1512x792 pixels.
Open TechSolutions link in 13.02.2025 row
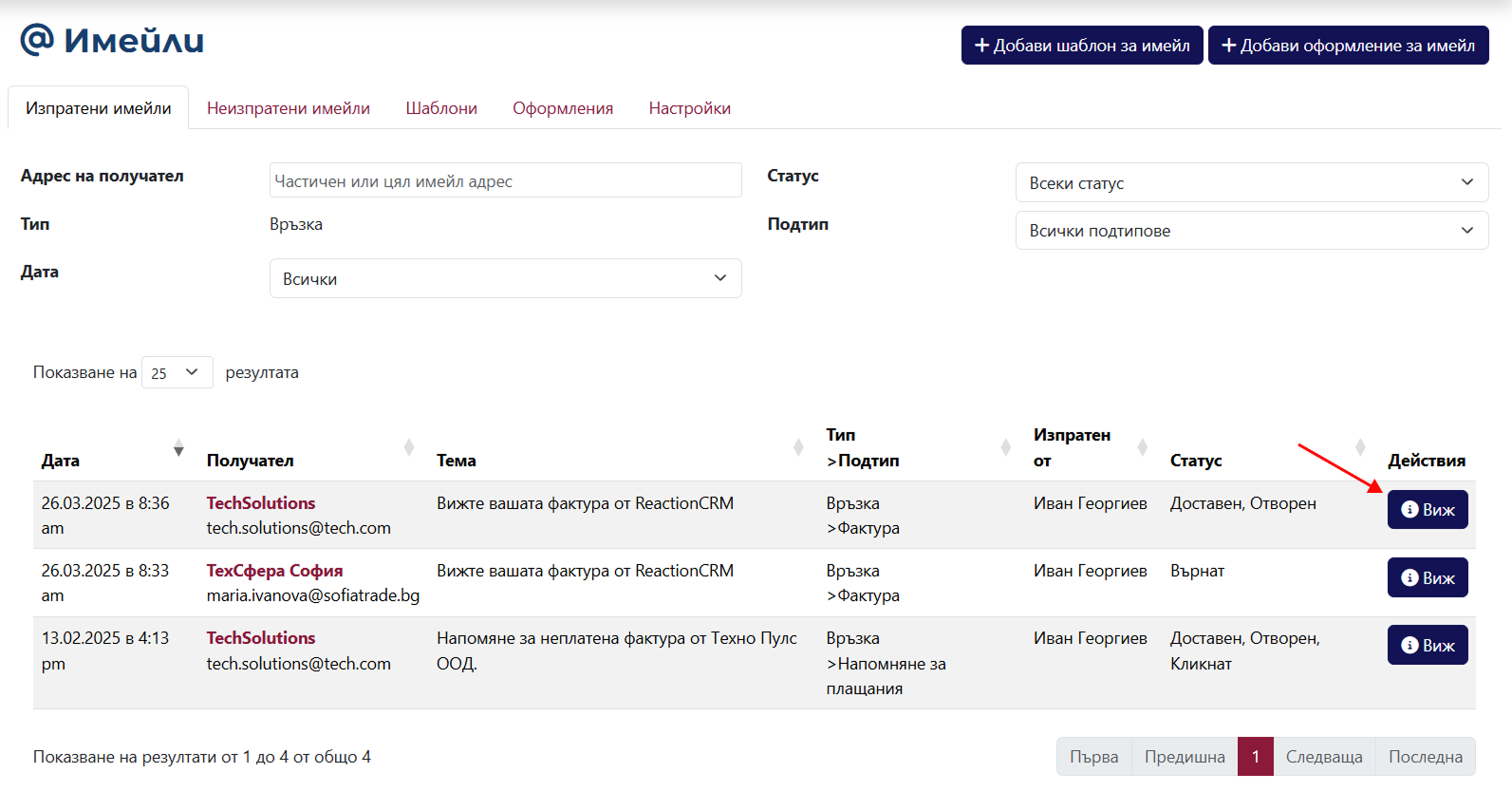[x=261, y=638]
